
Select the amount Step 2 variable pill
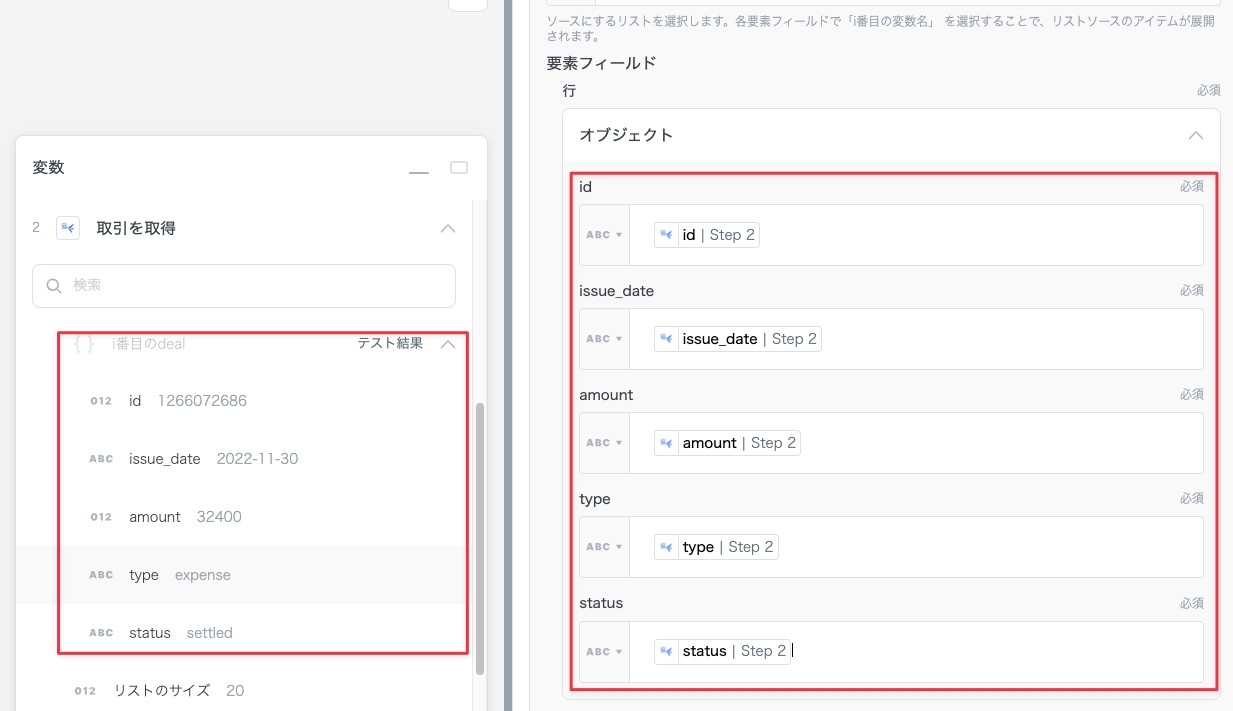tap(727, 443)
